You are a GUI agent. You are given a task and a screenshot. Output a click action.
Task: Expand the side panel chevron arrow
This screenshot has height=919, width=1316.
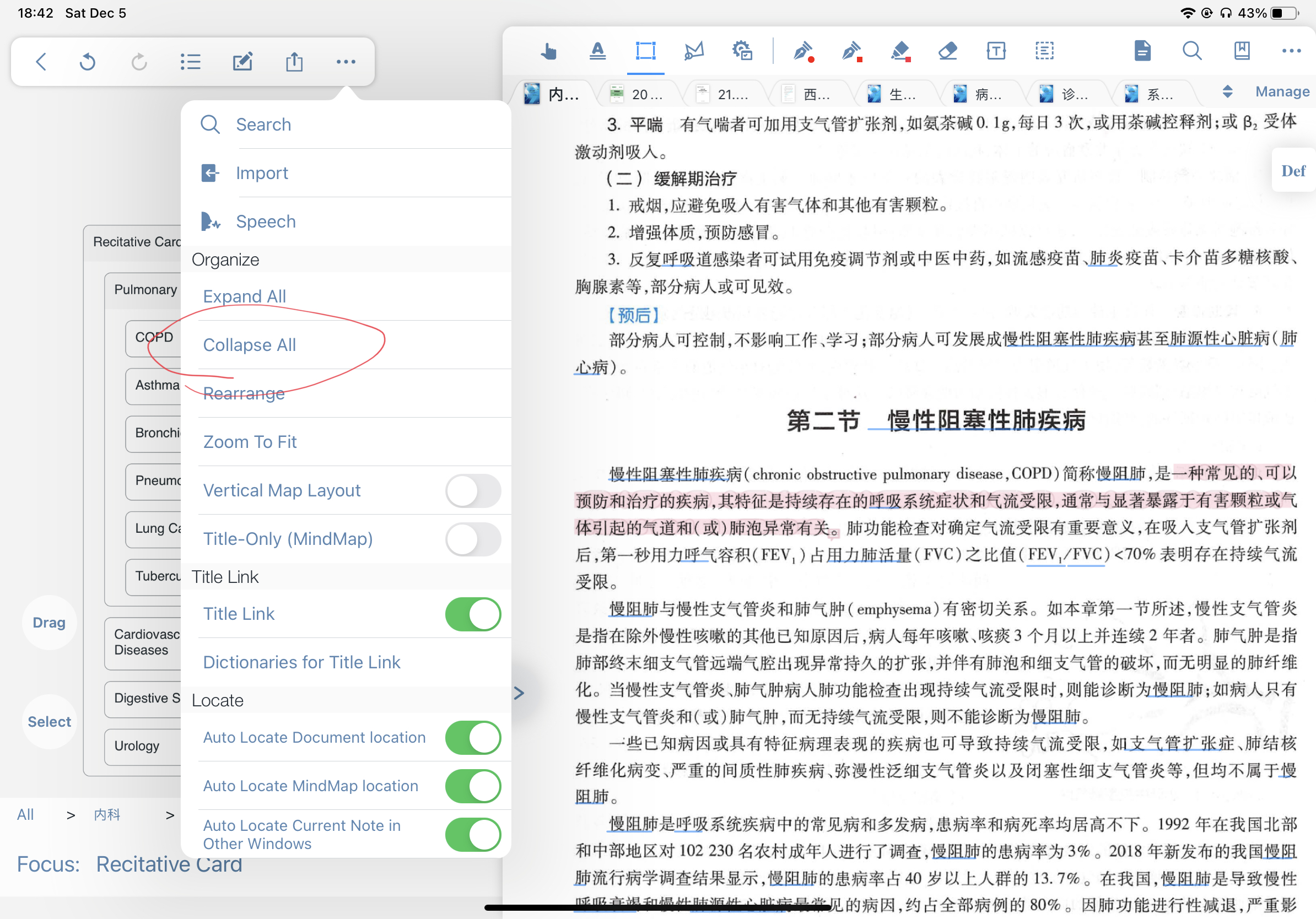pos(519,693)
